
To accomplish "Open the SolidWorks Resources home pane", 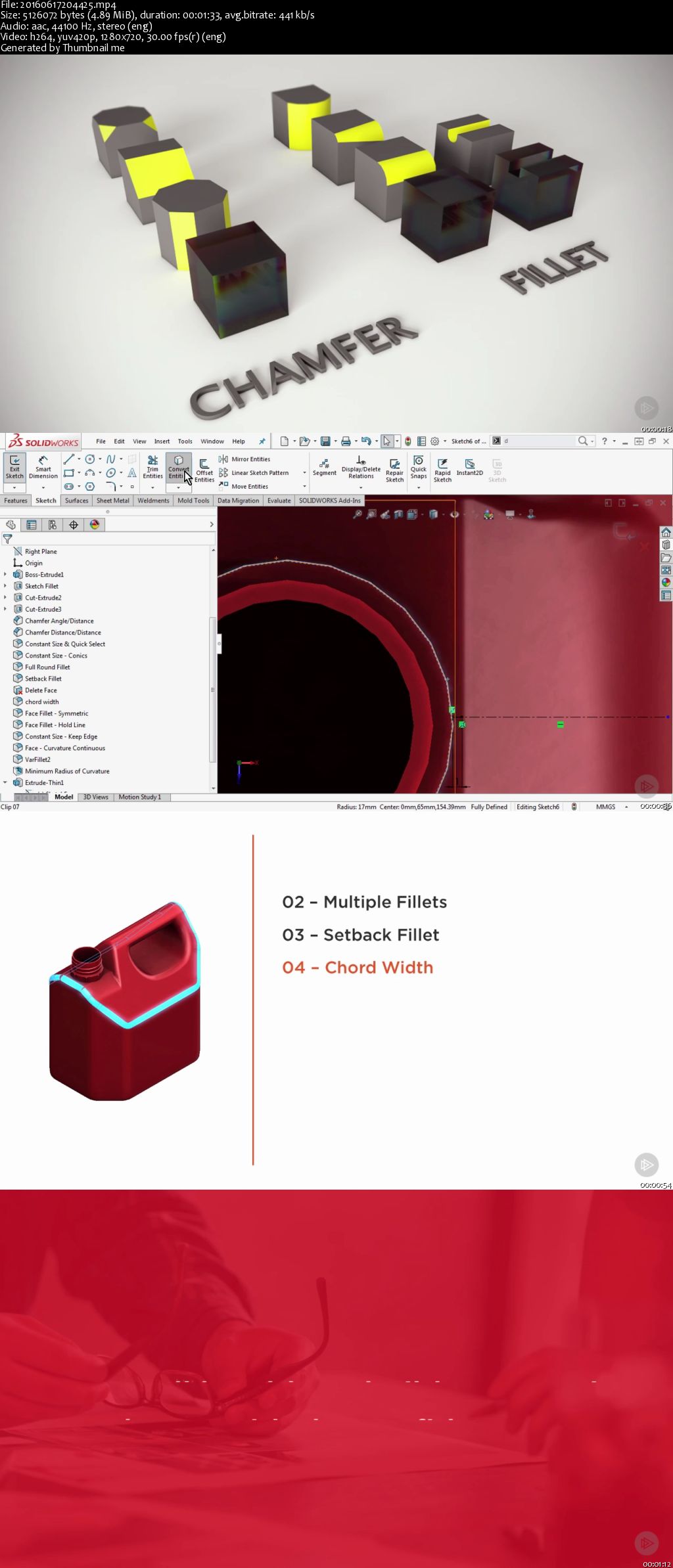I will [666, 532].
